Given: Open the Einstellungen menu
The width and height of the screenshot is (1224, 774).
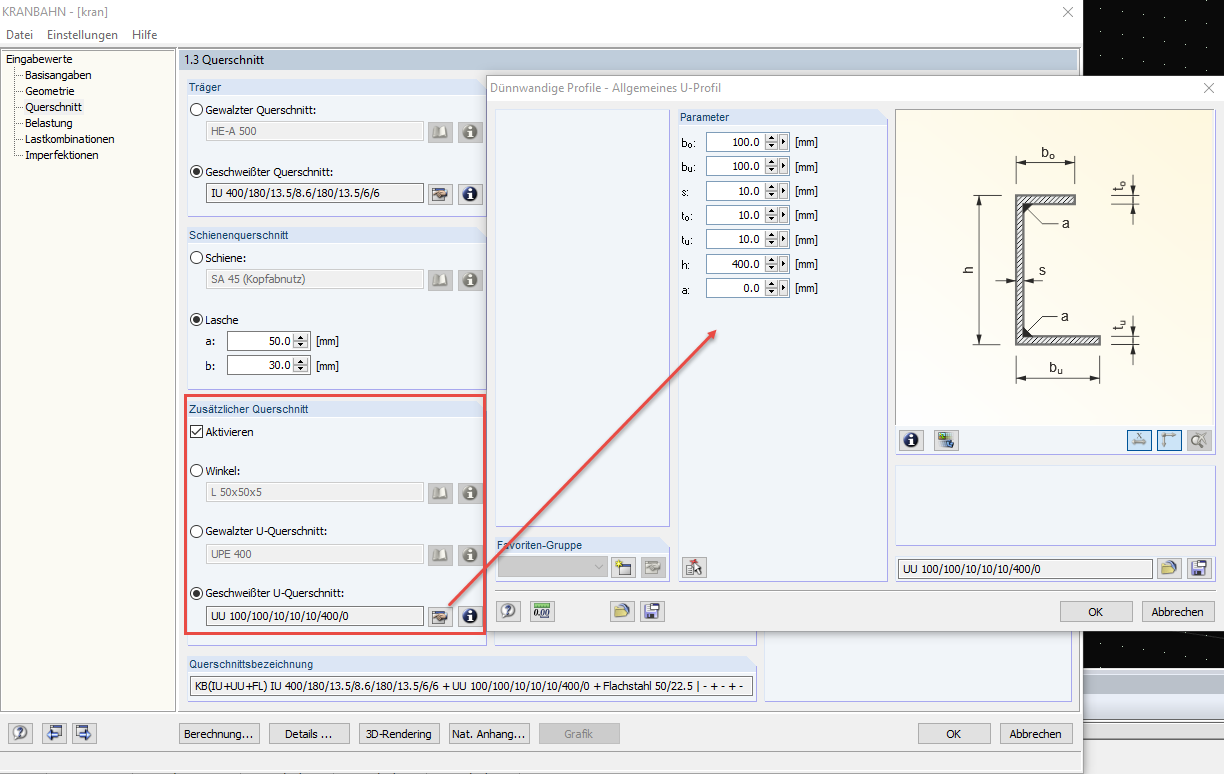Looking at the screenshot, I should [x=82, y=34].
